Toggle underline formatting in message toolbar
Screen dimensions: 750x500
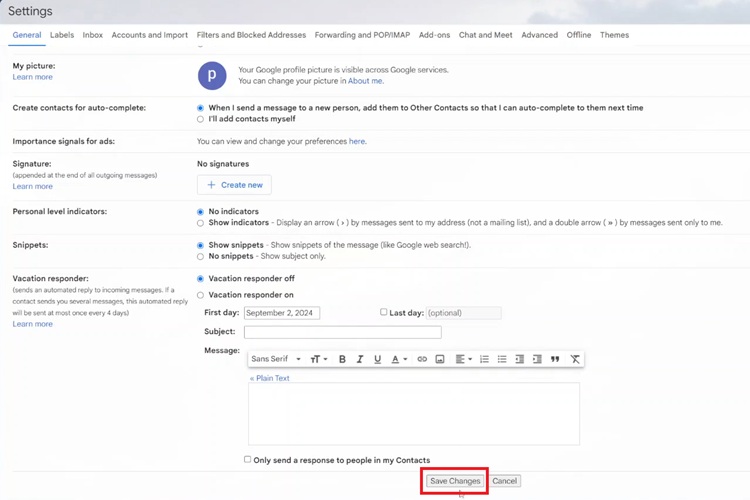[377, 359]
